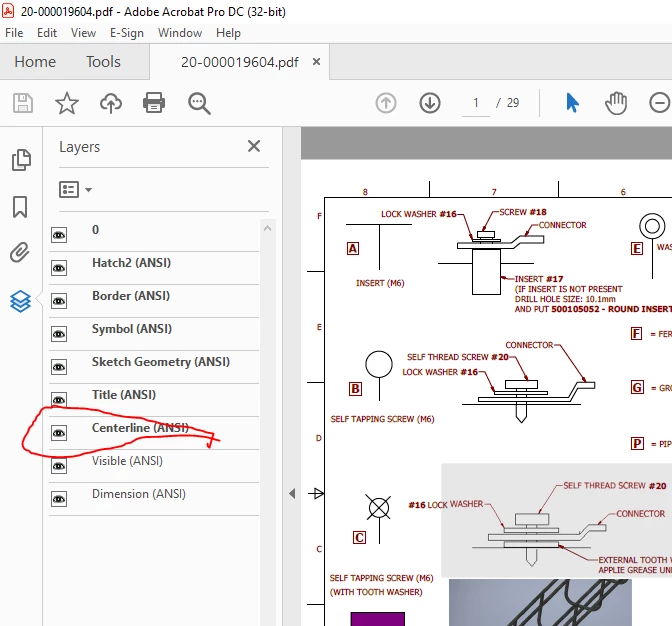The height and width of the screenshot is (626, 672).
Task: Go to previous page up arrow
Action: tap(386, 103)
